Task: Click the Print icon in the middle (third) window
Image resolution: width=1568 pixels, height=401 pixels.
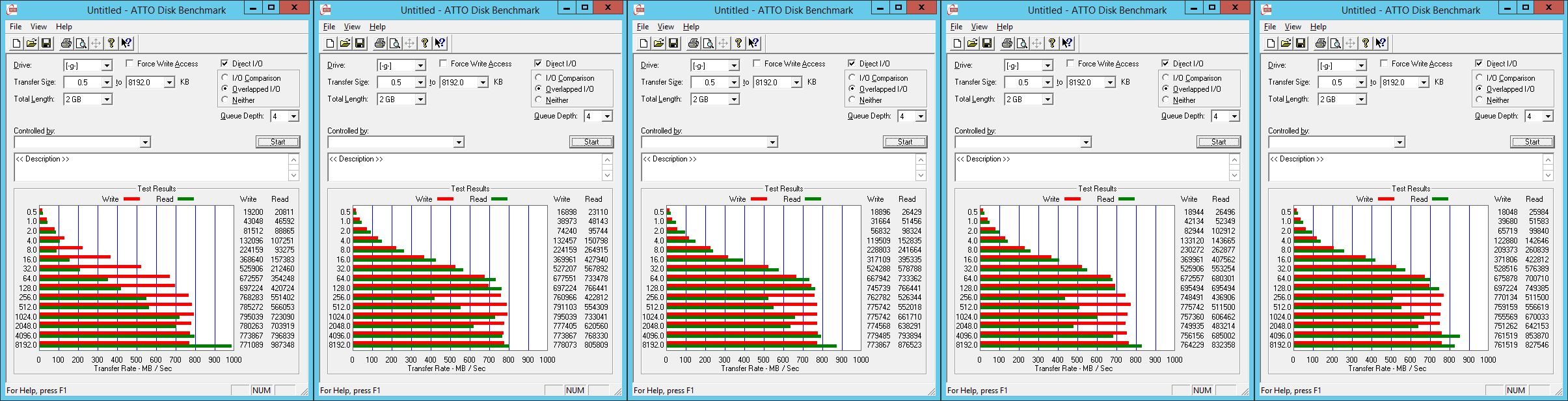Action: pyautogui.click(x=693, y=44)
